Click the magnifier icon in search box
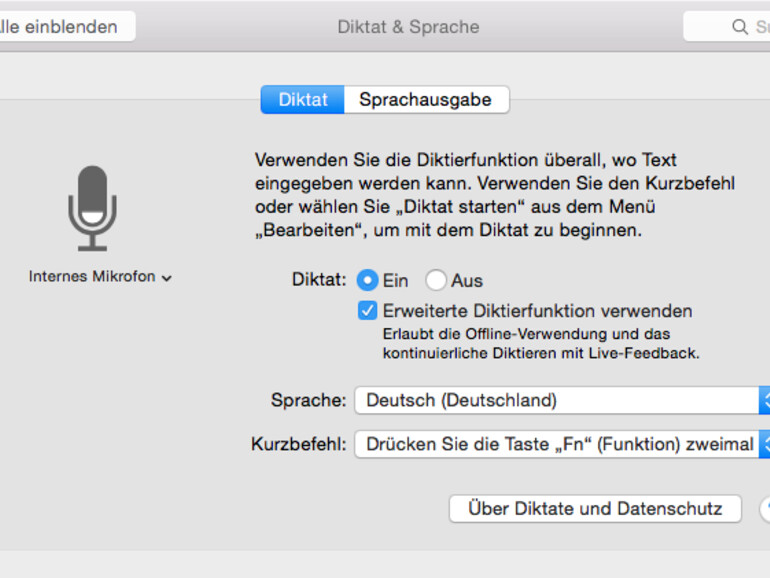Screen dimensions: 770x578 coord(740,27)
